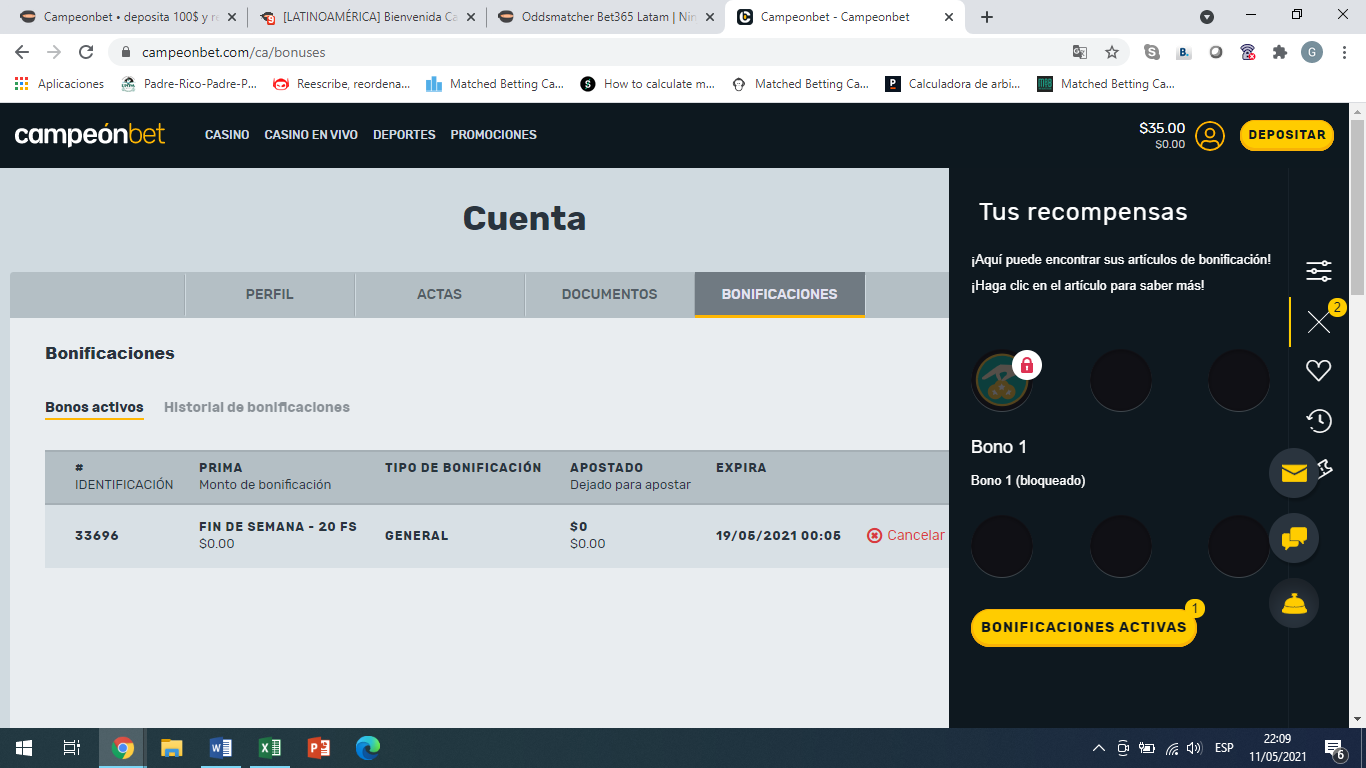Viewport: 1366px width, 768px height.
Task: Click the red lock icon on reward
Action: point(1027,365)
